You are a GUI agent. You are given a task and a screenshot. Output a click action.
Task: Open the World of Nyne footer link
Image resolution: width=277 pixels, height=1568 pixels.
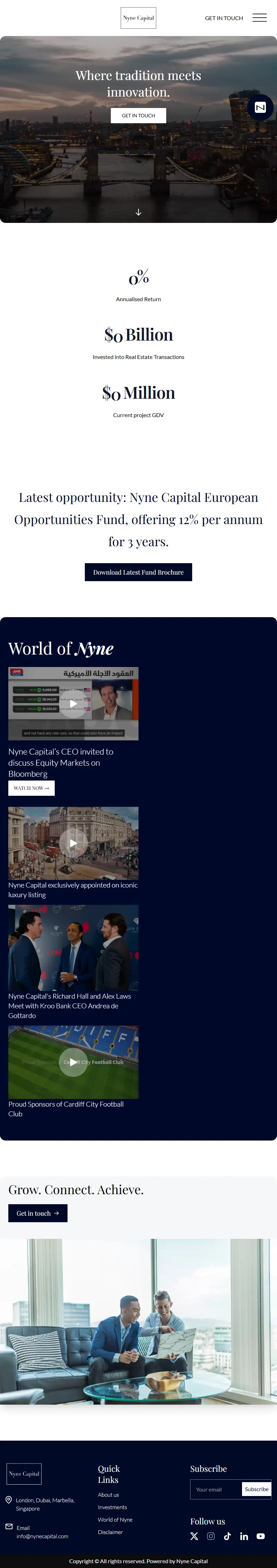pyautogui.click(x=115, y=1519)
